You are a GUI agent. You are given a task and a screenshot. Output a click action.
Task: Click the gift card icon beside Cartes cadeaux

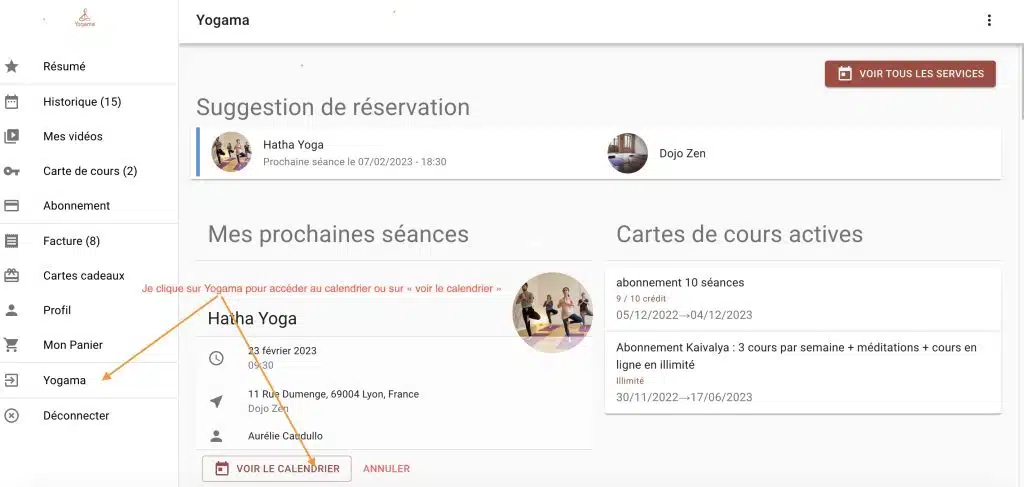point(11,275)
